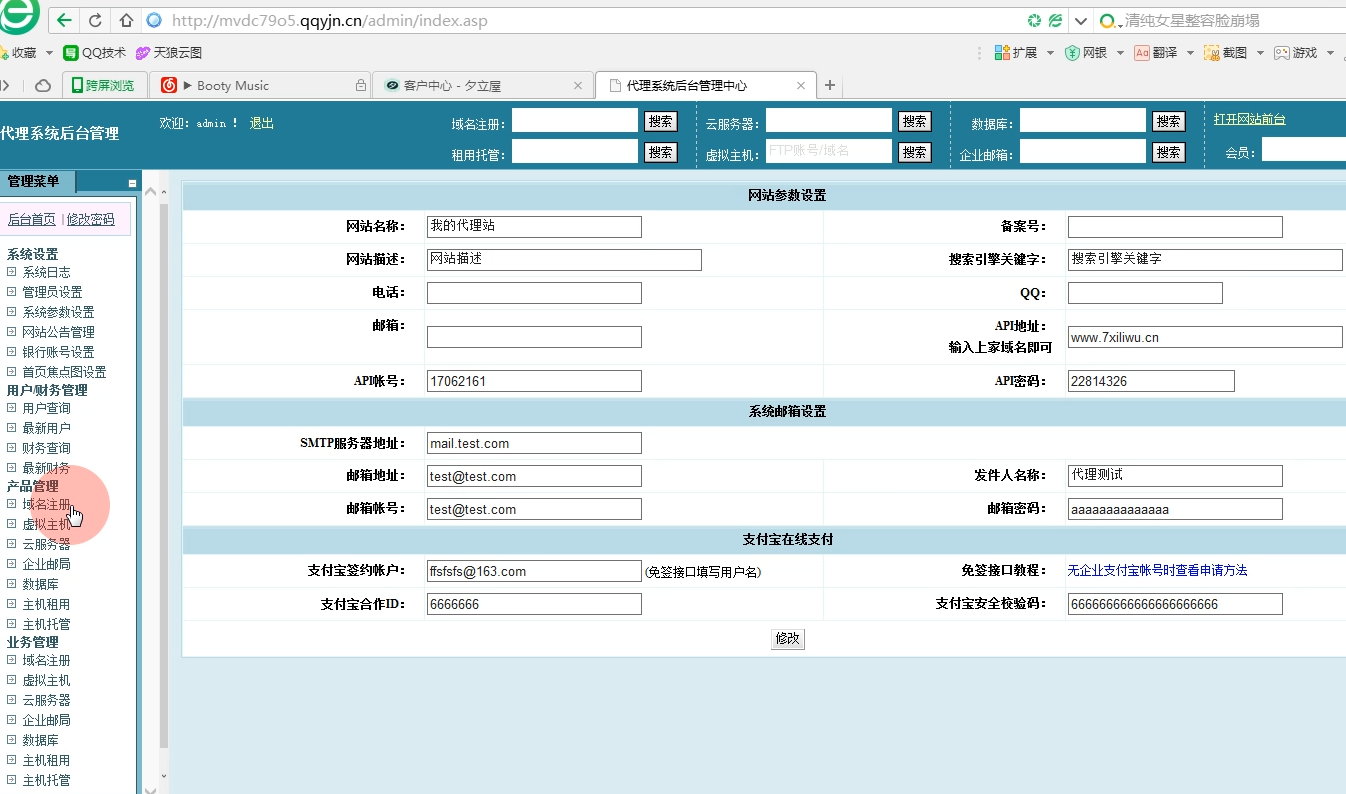This screenshot has width=1346, height=794.
Task: Focus the 网站名称 input field
Action: point(534,227)
